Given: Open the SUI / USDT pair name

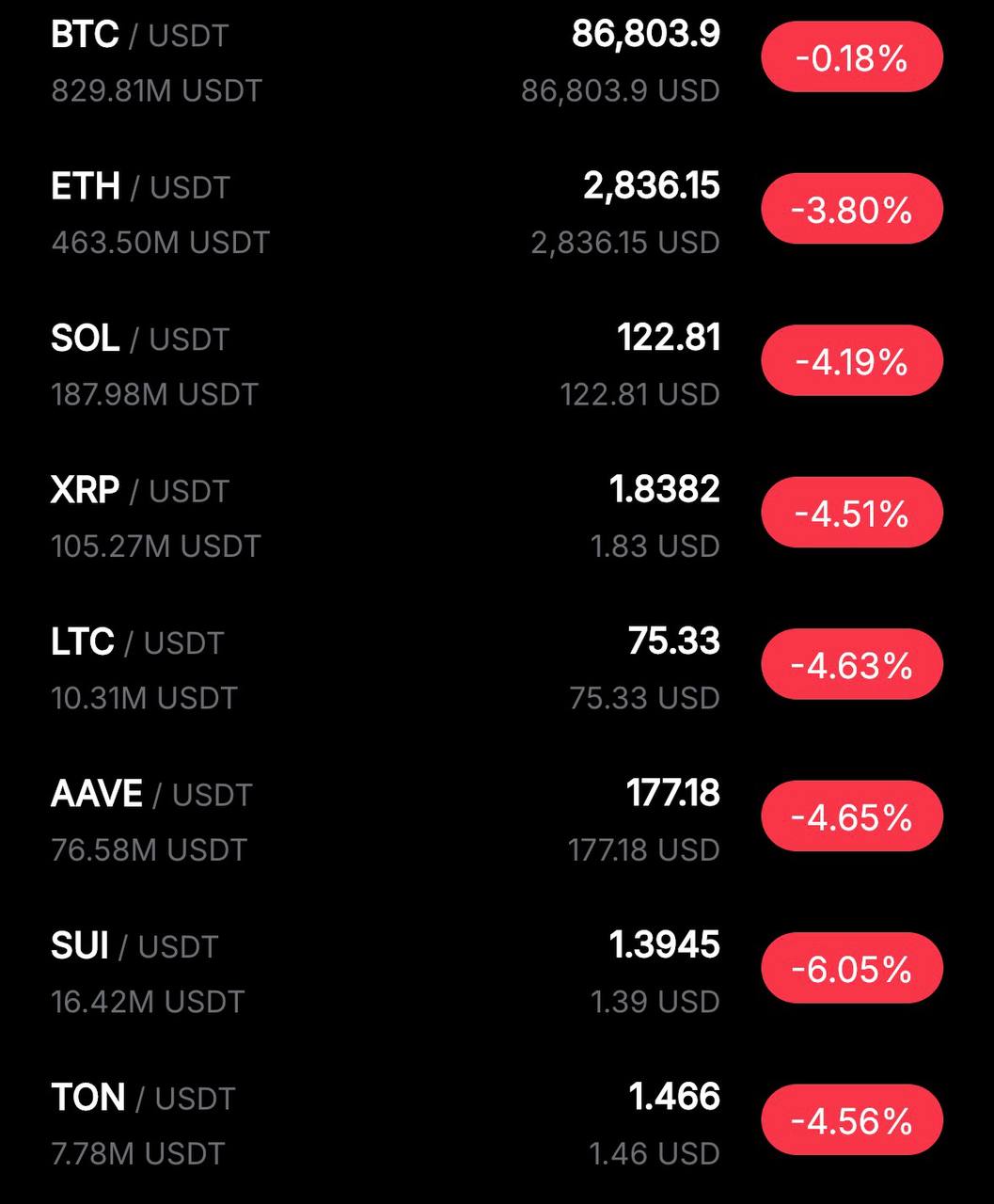Looking at the screenshot, I should [134, 946].
